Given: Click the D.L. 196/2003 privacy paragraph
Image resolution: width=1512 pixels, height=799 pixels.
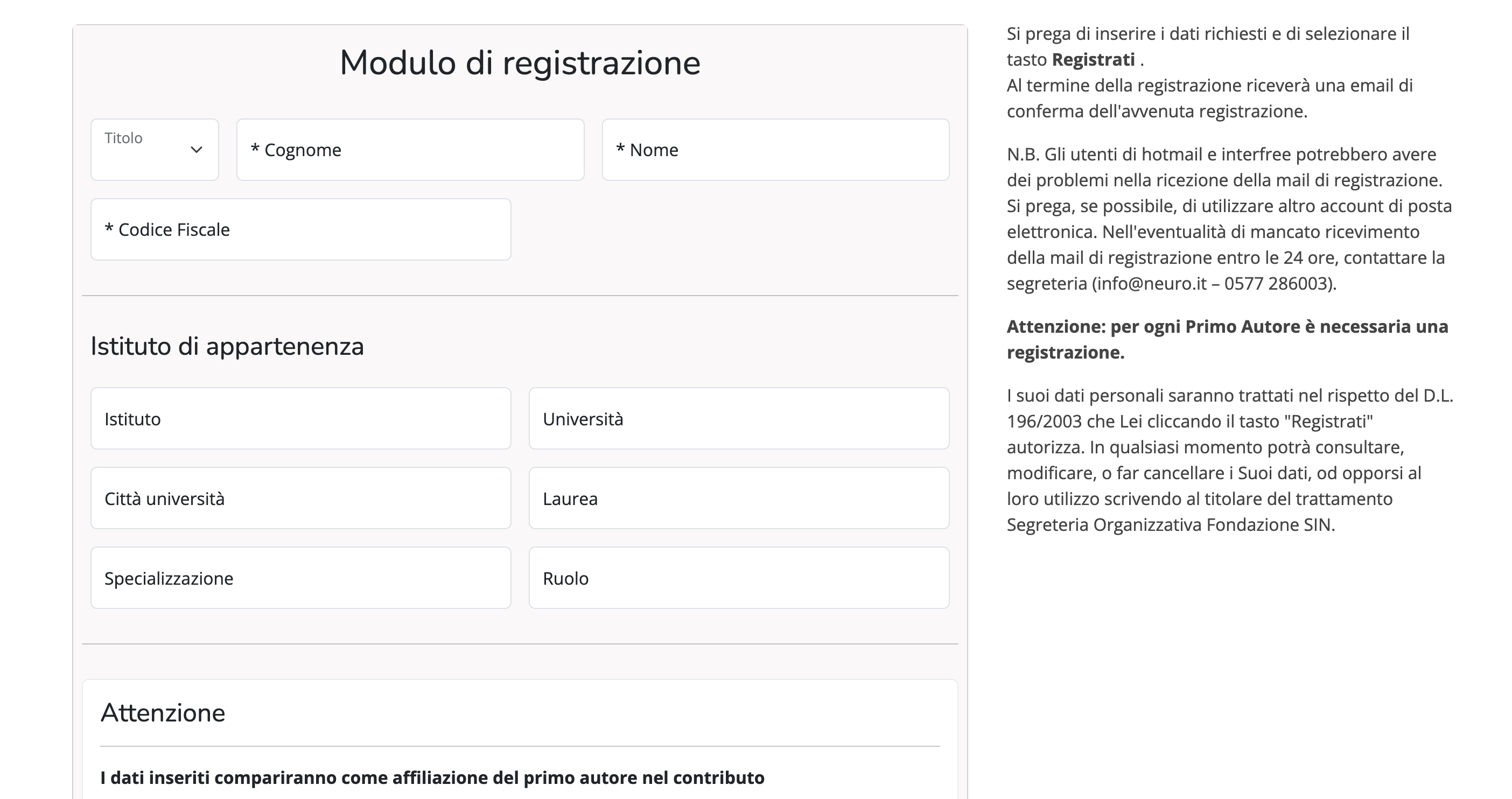Looking at the screenshot, I should [1229, 460].
